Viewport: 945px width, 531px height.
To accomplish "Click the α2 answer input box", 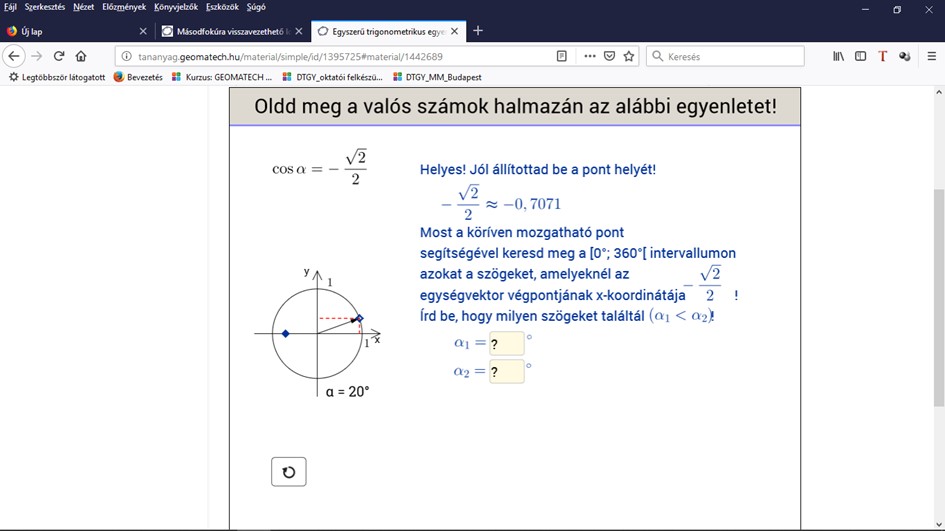I will tap(506, 371).
